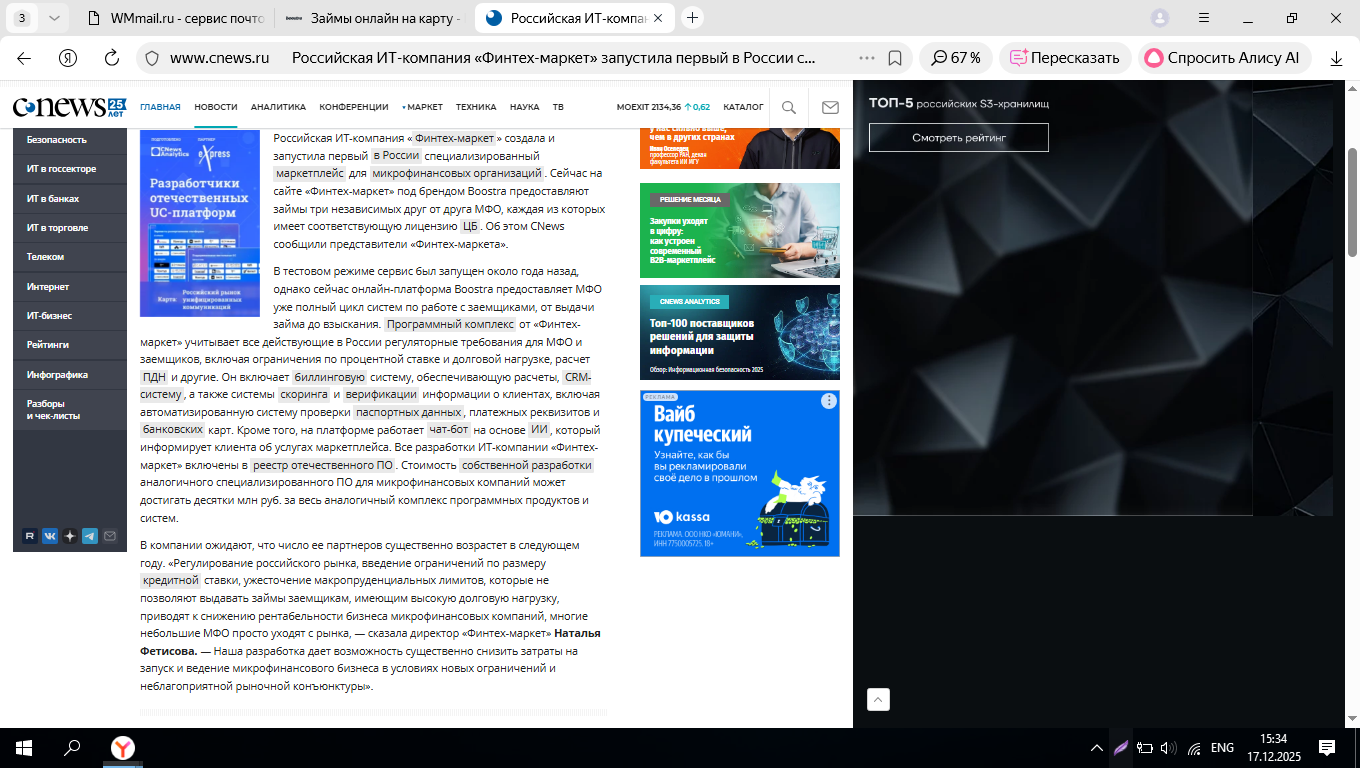Open ГЛАВНАЯ in the site menu
This screenshot has width=1360, height=768.
160,107
